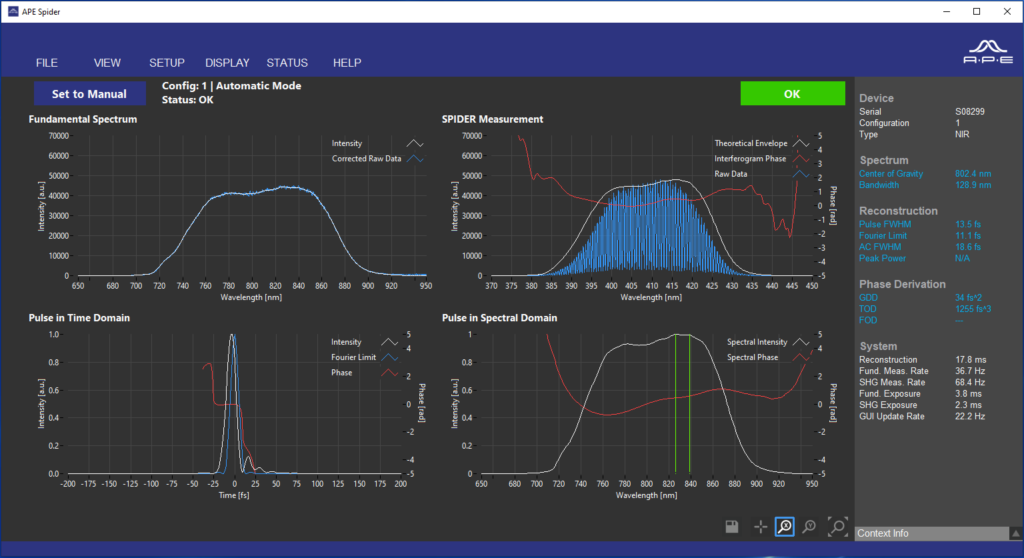
Task: Click the 18.6 fs AC FWHM value
Action: (x=968, y=247)
